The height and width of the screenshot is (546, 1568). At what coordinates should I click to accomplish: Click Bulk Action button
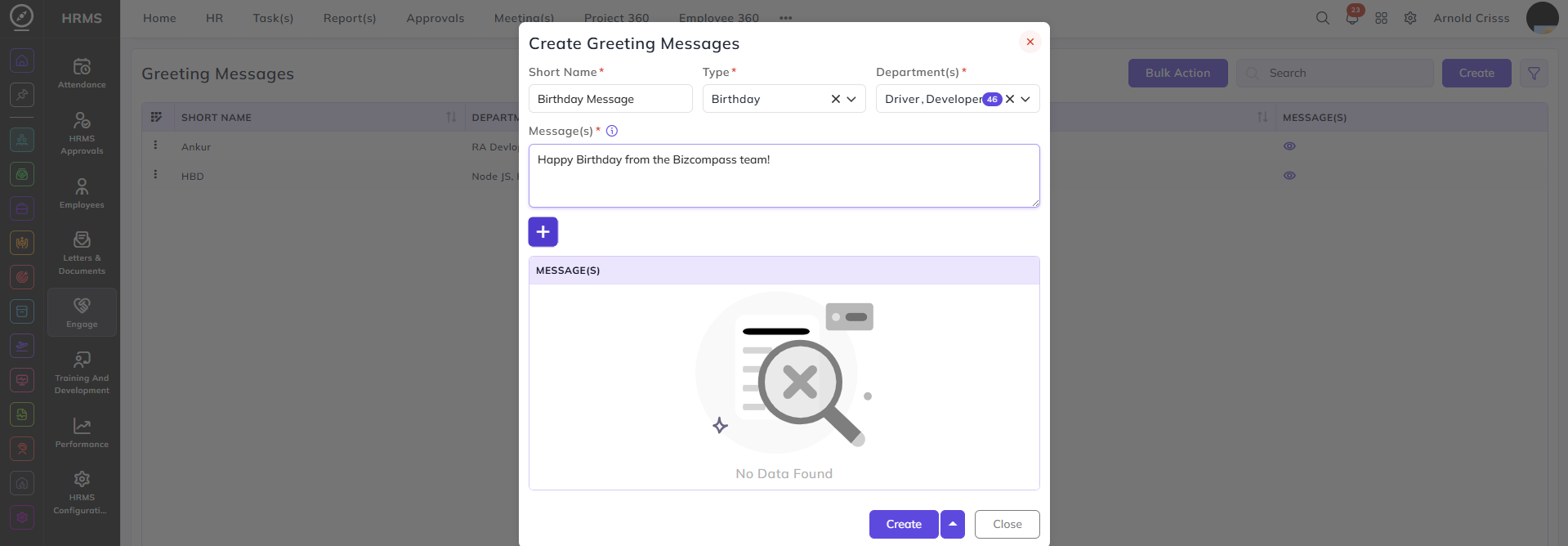pos(1178,73)
